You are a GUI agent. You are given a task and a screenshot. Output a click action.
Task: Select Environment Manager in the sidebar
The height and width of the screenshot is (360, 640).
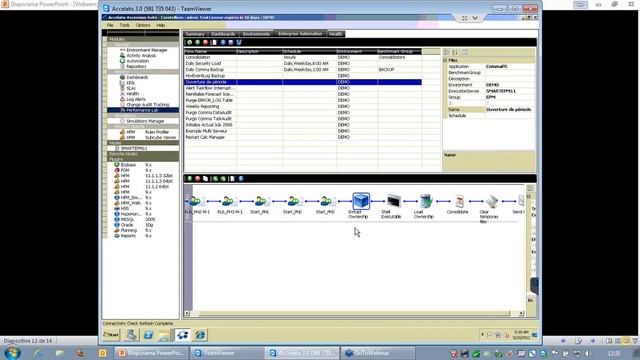147,50
